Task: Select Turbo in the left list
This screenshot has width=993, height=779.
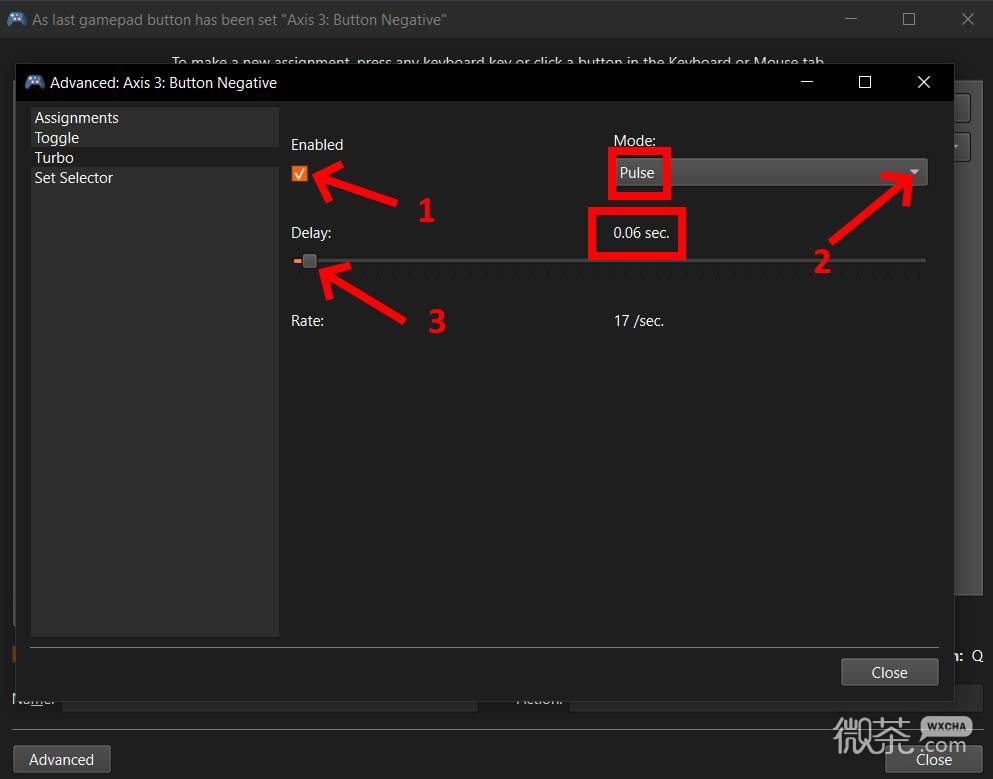Action: pyautogui.click(x=155, y=158)
